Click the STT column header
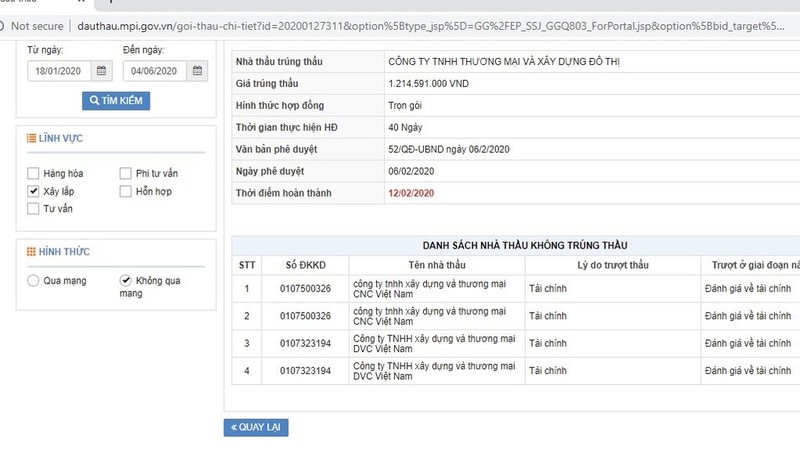Image resolution: width=800 pixels, height=450 pixels. point(247,265)
